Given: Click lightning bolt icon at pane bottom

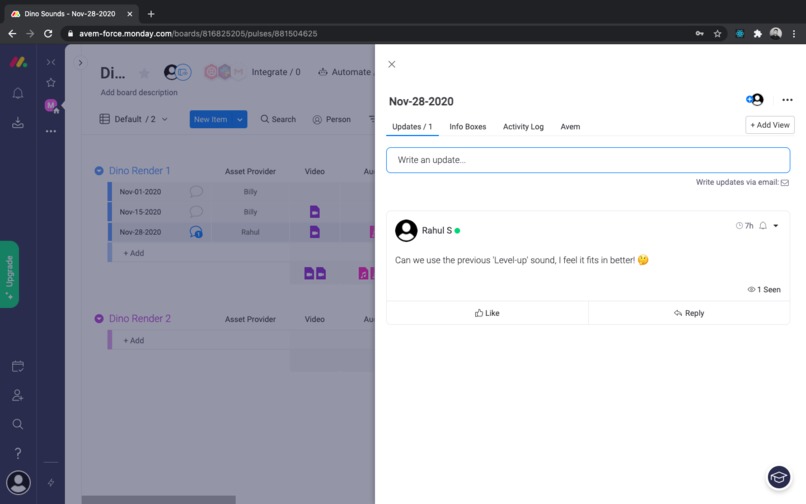Looking at the screenshot, I should [x=51, y=482].
